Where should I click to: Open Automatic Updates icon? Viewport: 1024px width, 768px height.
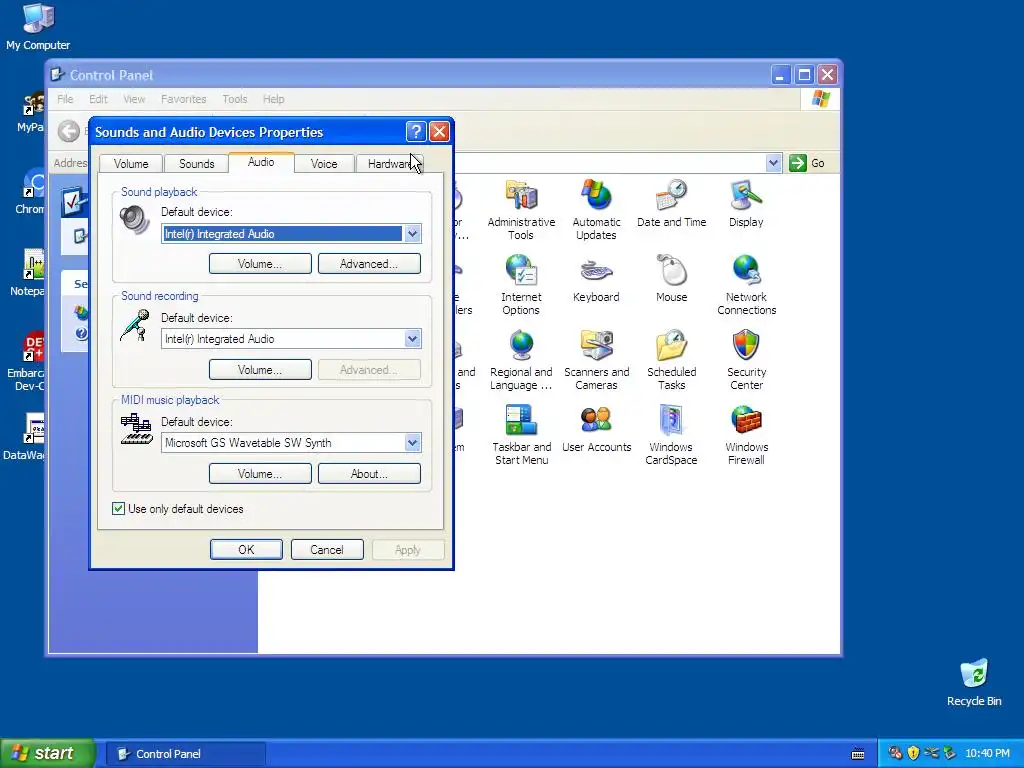point(596,210)
